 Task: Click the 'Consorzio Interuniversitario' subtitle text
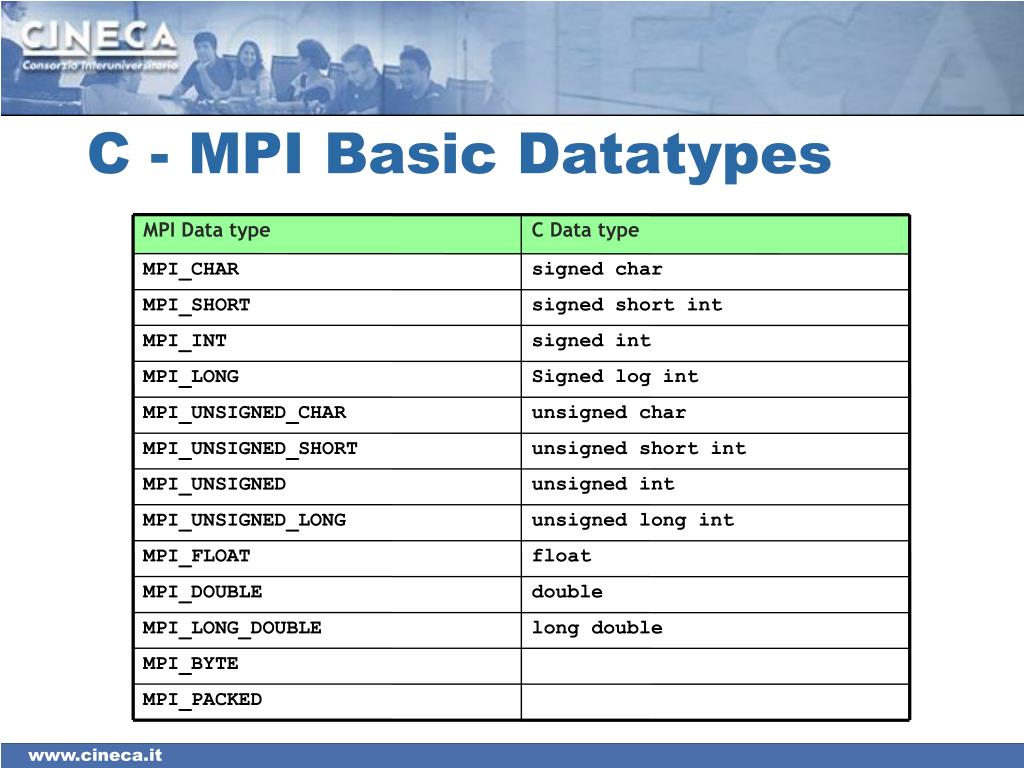99,65
